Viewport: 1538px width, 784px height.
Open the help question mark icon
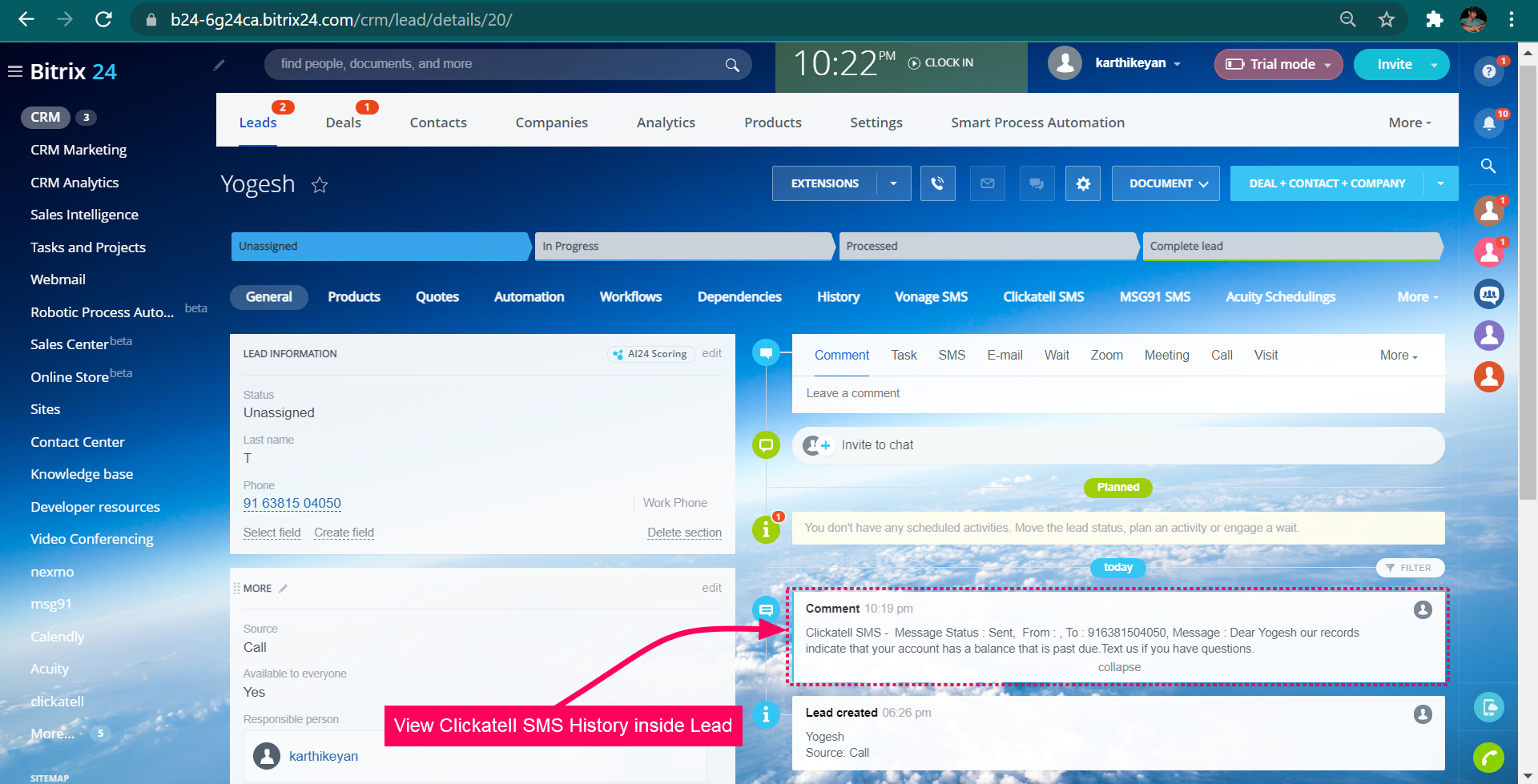click(1488, 70)
